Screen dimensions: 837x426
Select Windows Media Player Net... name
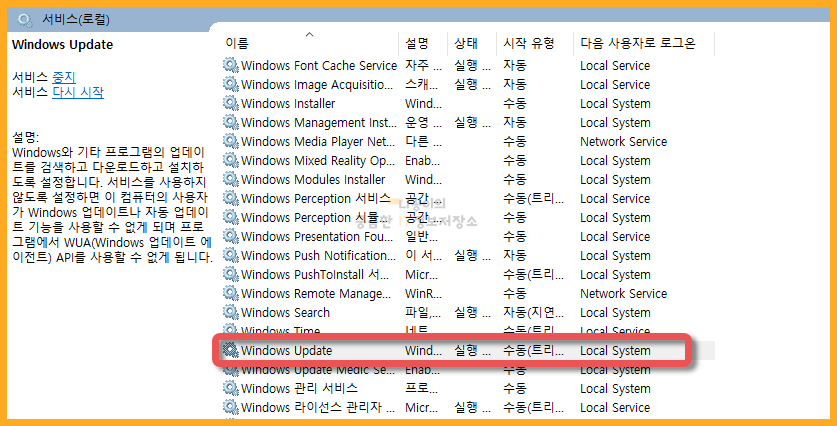[318, 141]
